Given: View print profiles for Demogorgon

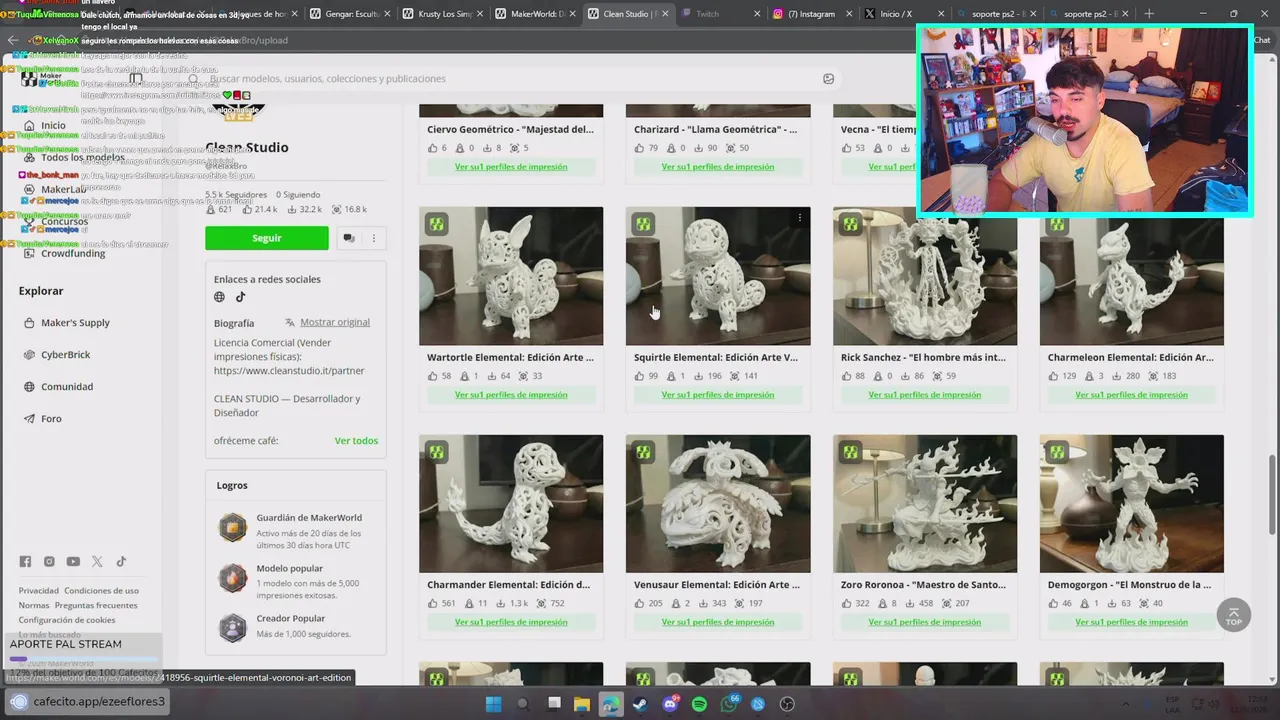Looking at the screenshot, I should [1132, 622].
